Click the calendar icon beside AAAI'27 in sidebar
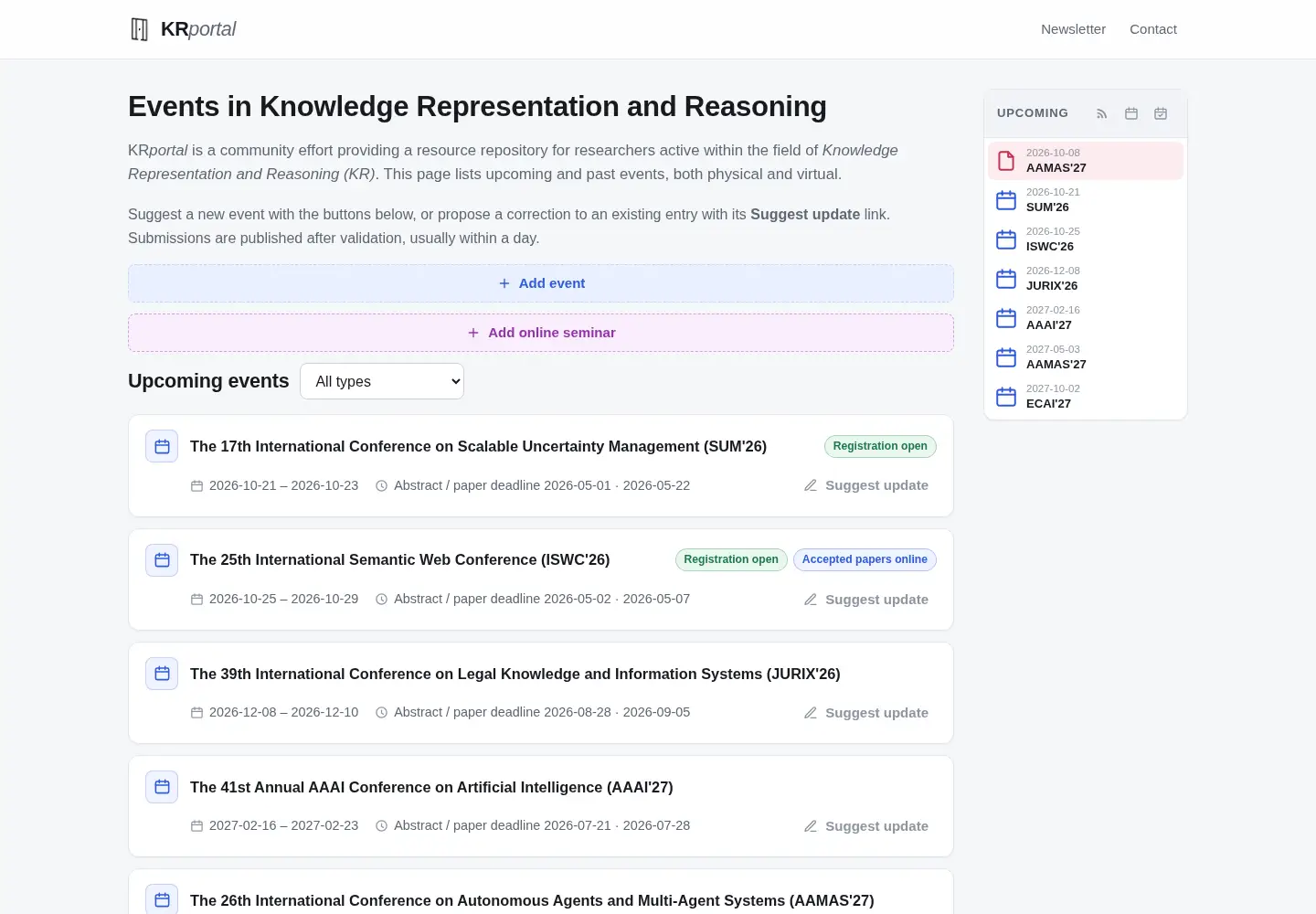Screen dimensions: 1316x914 [1006, 318]
